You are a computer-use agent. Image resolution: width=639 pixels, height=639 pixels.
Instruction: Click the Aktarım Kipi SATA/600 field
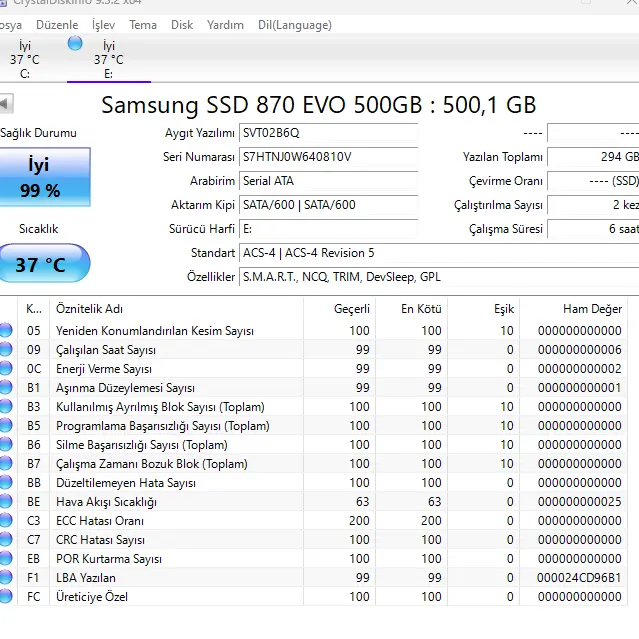tap(328, 205)
